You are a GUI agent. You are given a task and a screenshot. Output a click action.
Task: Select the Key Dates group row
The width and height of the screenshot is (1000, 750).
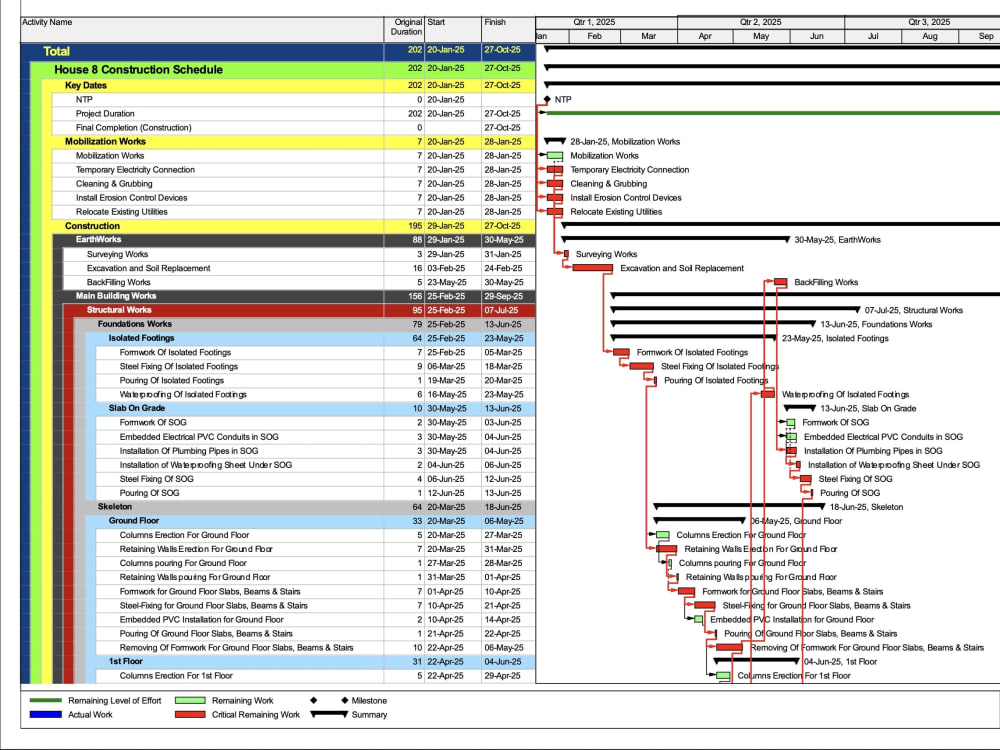pyautogui.click(x=288, y=85)
